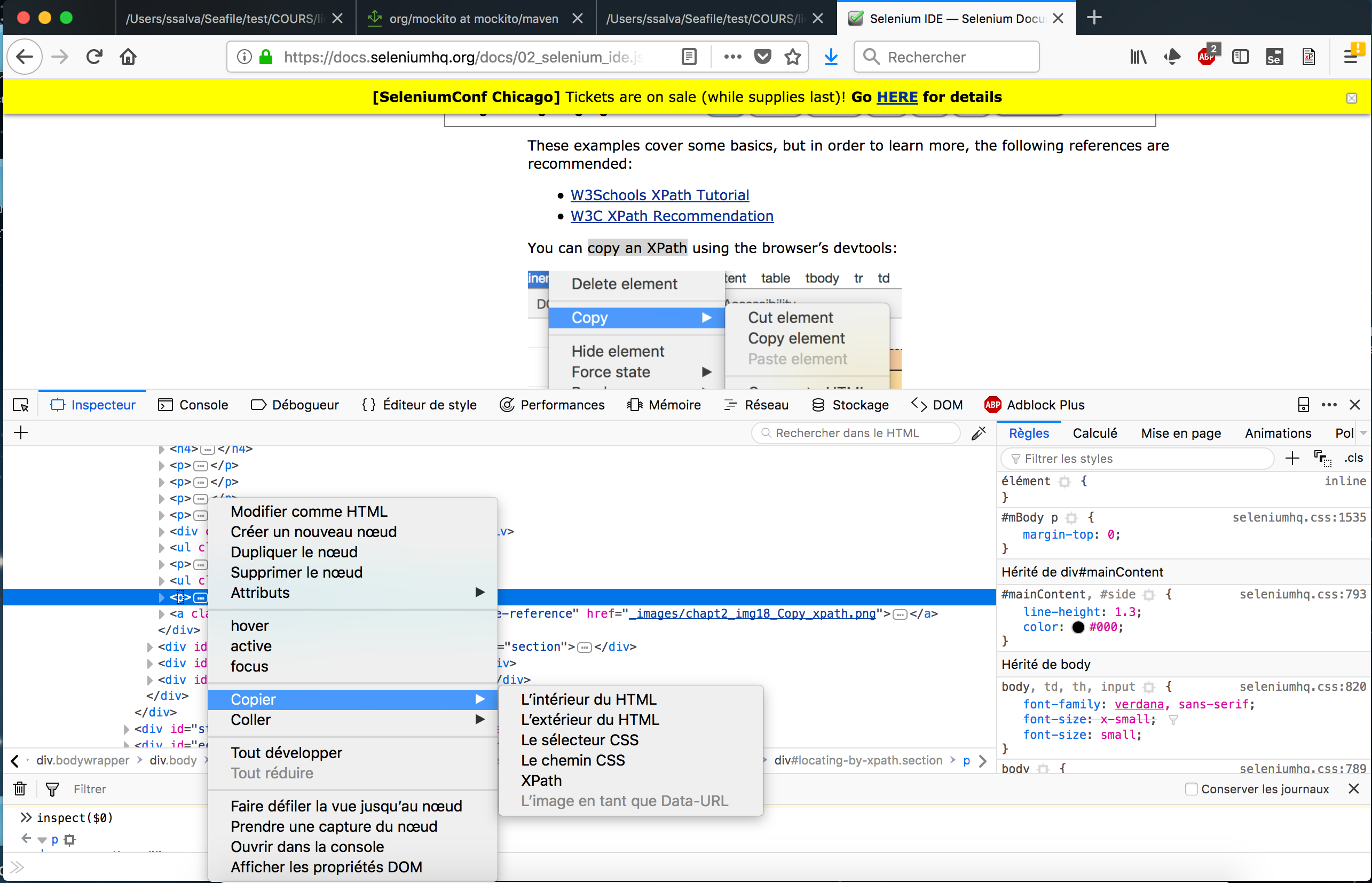The height and width of the screenshot is (883, 1372).
Task: Enable the Conserver les journaux checkbox
Action: (x=1192, y=789)
